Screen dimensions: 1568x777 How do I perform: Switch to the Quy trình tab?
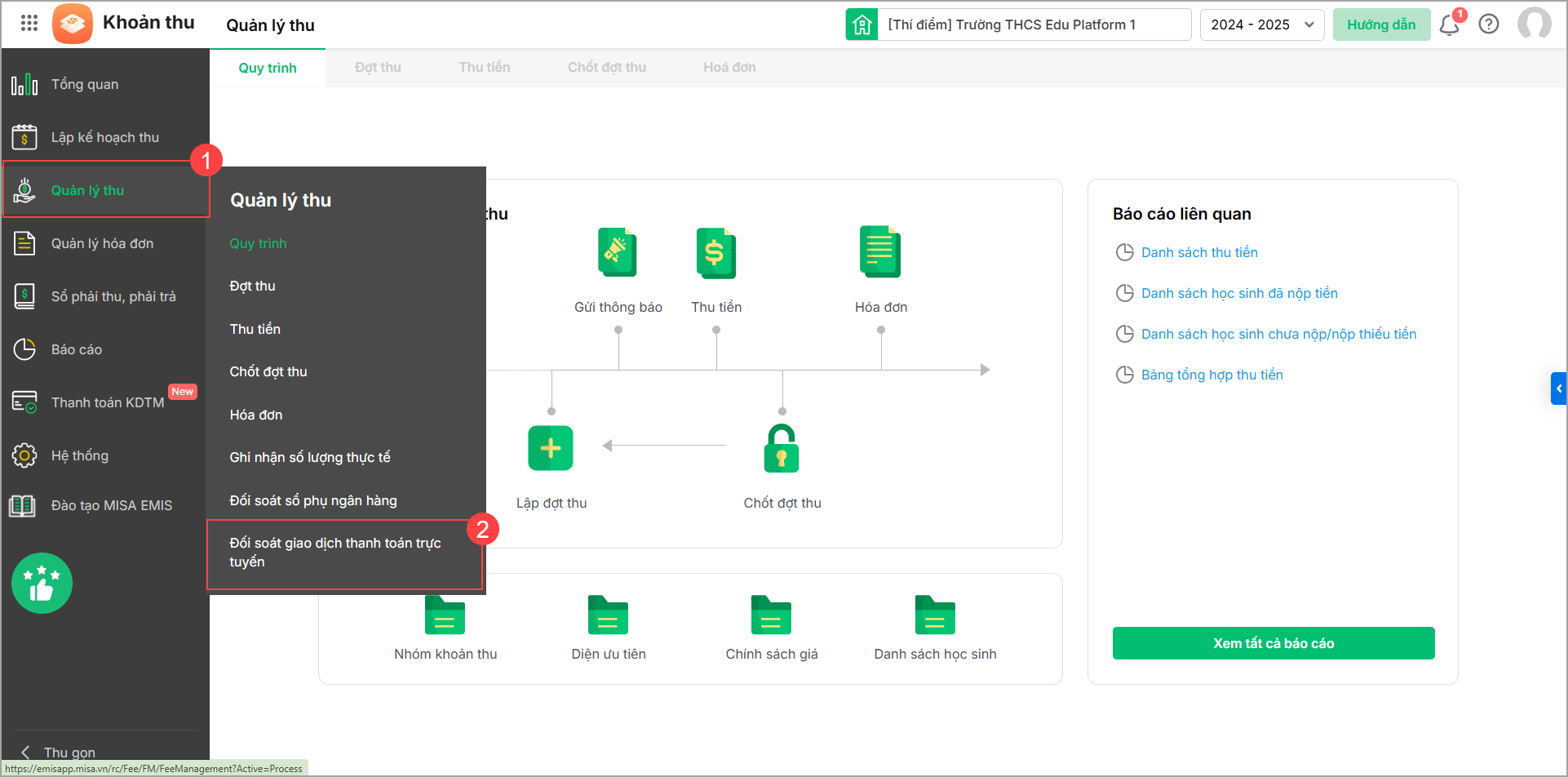[x=268, y=68]
